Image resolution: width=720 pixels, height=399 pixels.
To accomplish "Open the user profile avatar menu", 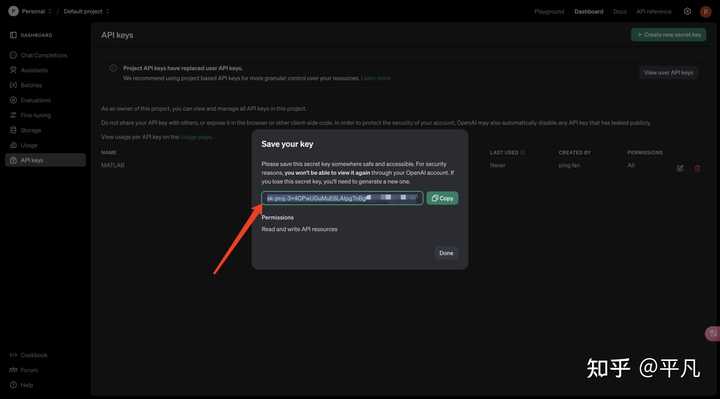I will [706, 11].
